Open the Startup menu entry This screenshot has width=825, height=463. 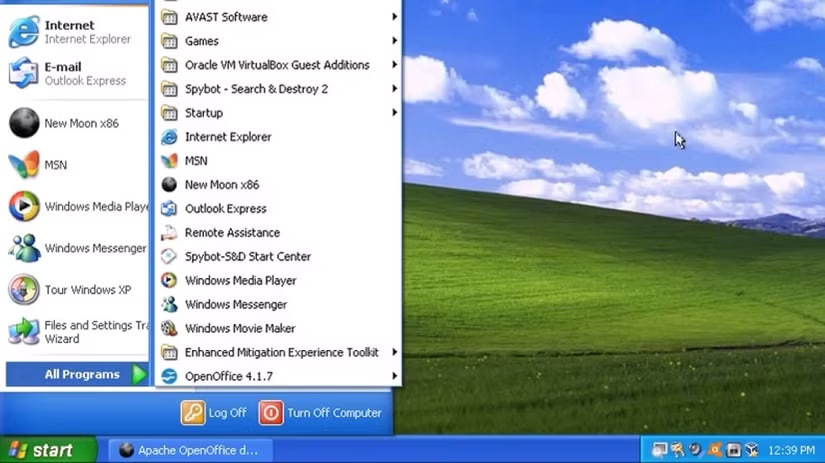pyautogui.click(x=278, y=113)
